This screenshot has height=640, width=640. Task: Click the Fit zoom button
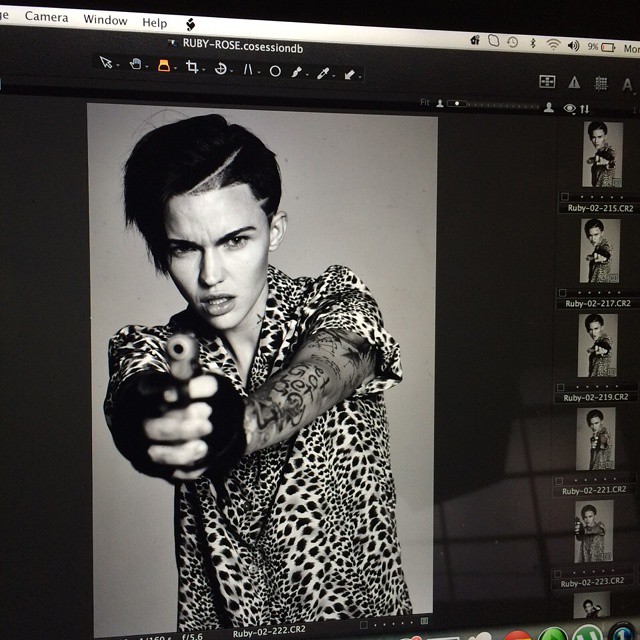coord(425,102)
